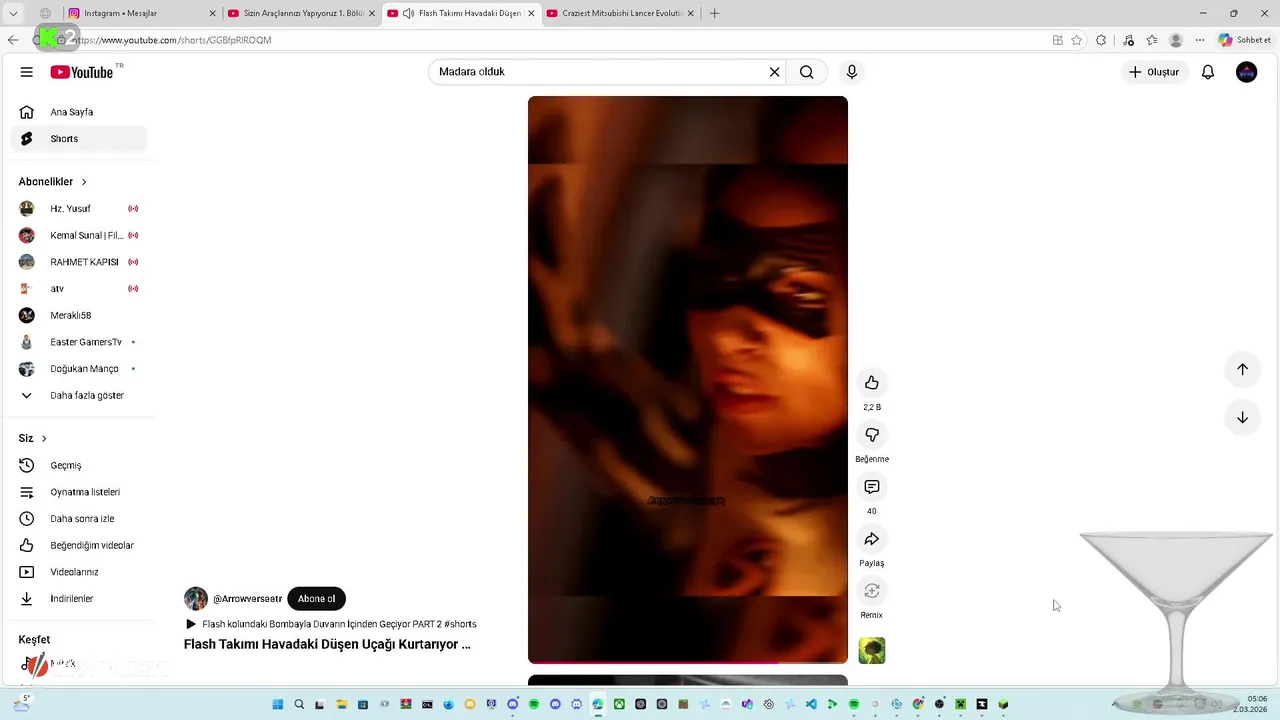
Task: Expand Abonelikler subscriptions section
Action: tap(53, 182)
